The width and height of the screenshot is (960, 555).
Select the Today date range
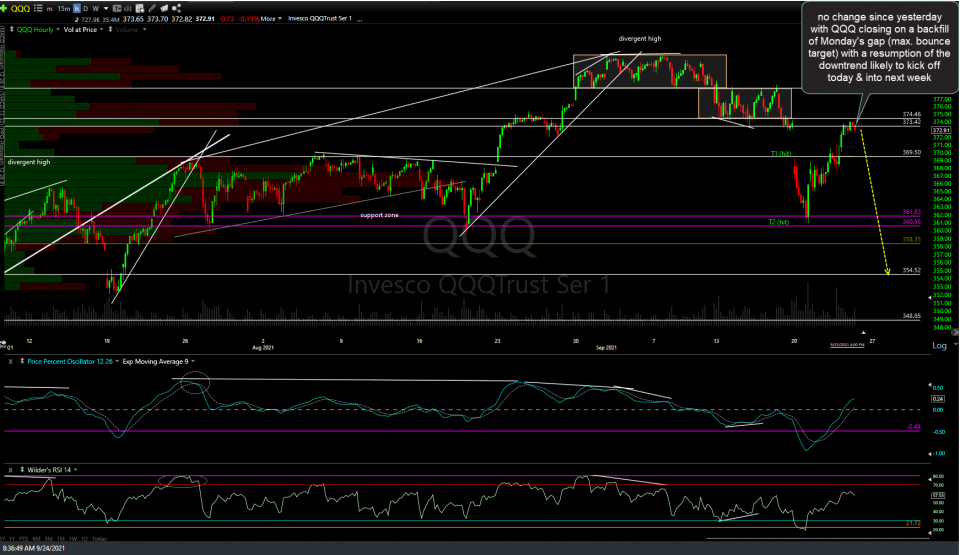[99, 539]
